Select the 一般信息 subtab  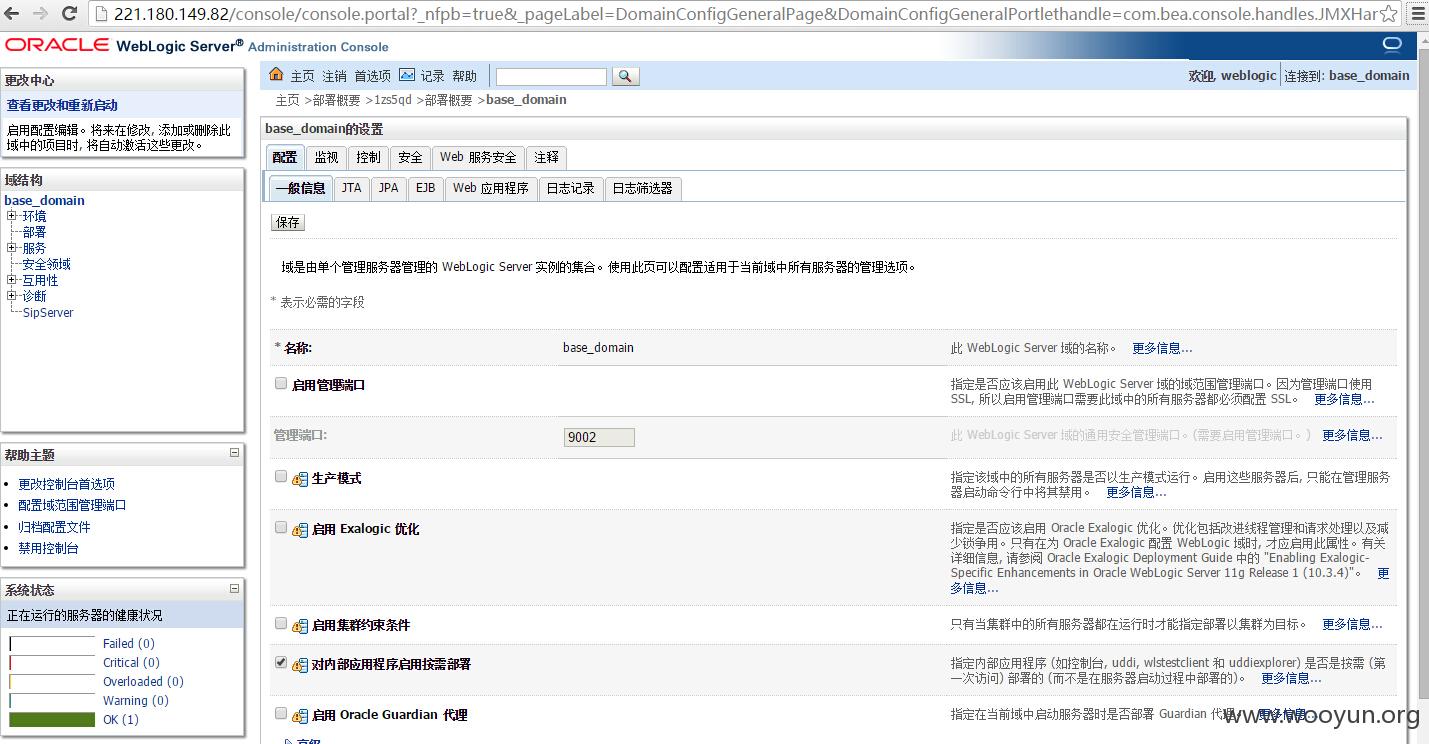(300, 188)
